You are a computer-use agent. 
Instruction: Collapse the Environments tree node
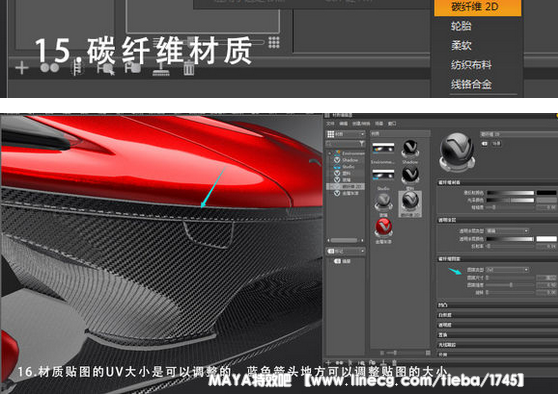pyautogui.click(x=330, y=153)
